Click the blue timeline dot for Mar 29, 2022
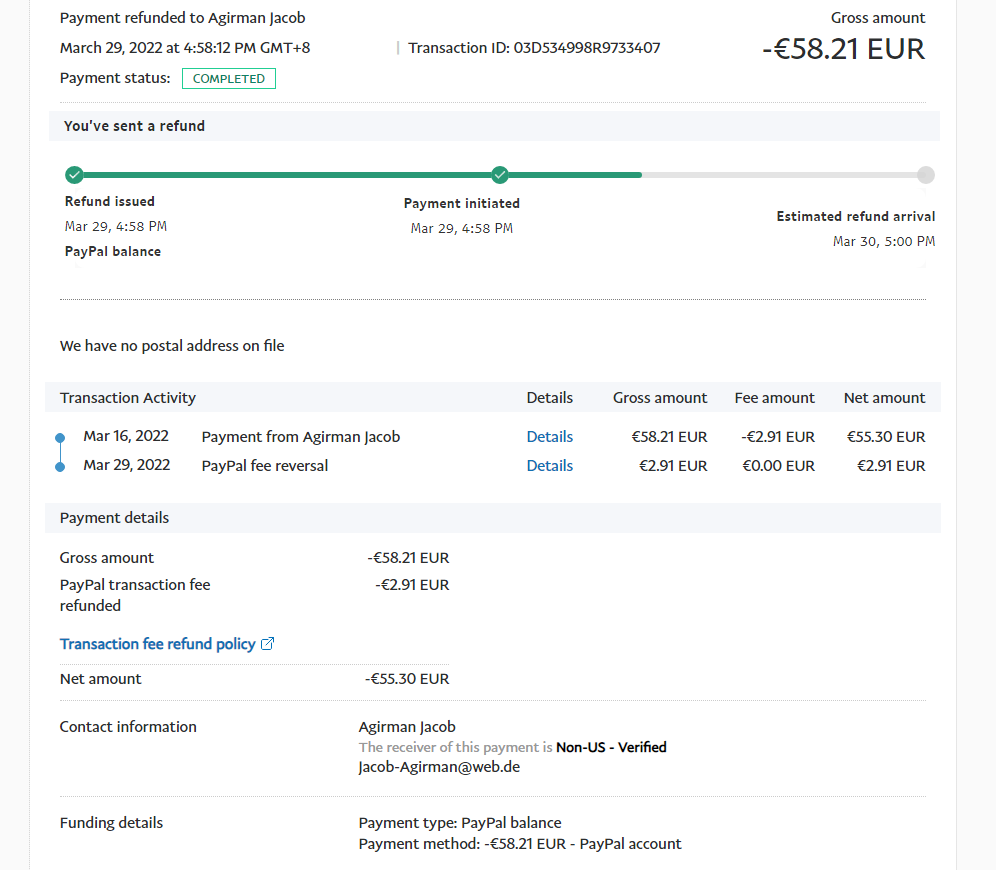 (x=60, y=466)
